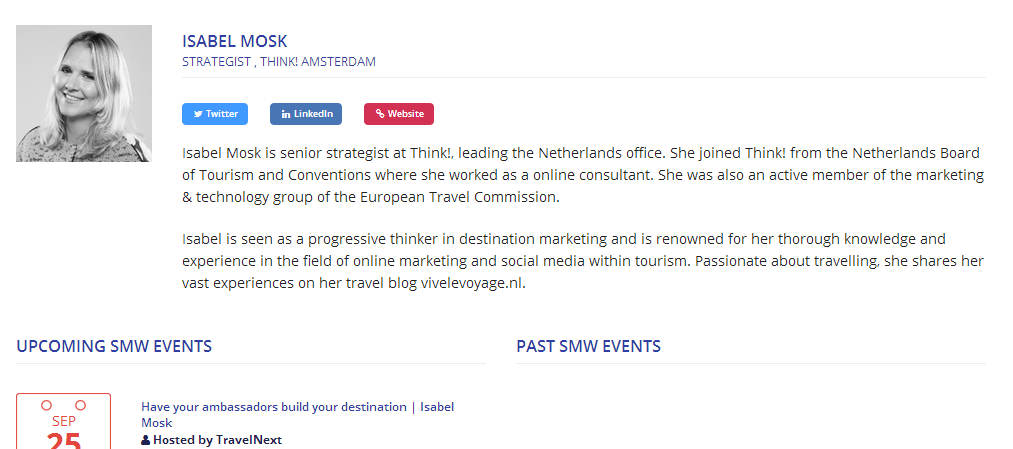
Task: Click the LinkedIn 'in' logo icon
Action: pyautogui.click(x=286, y=114)
